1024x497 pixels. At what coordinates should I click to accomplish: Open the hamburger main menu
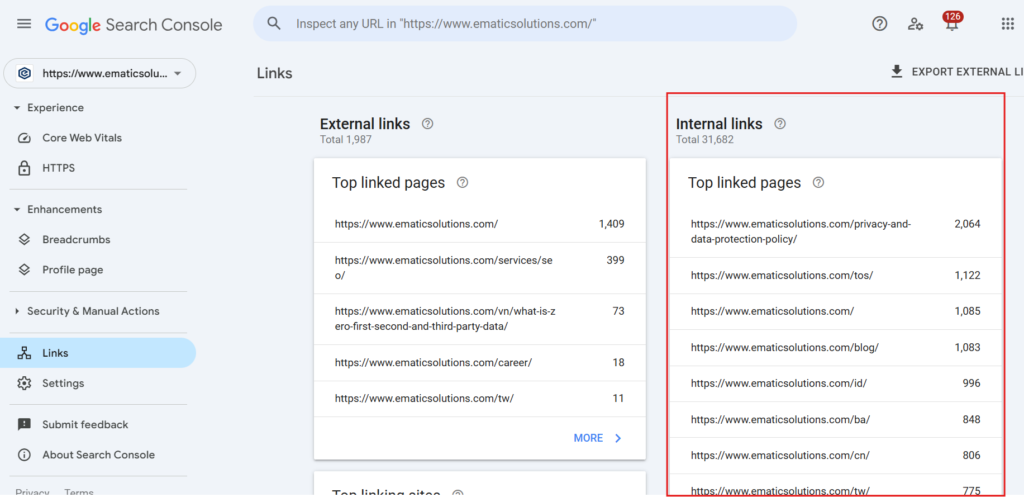pyautogui.click(x=24, y=24)
